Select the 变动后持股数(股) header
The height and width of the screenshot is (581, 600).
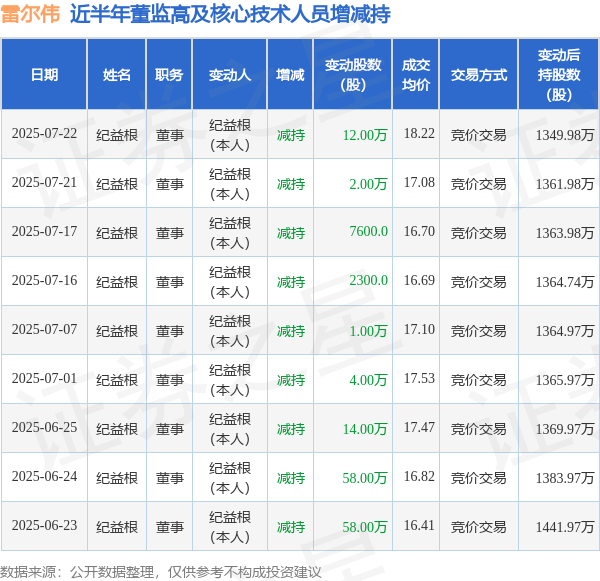pos(559,75)
